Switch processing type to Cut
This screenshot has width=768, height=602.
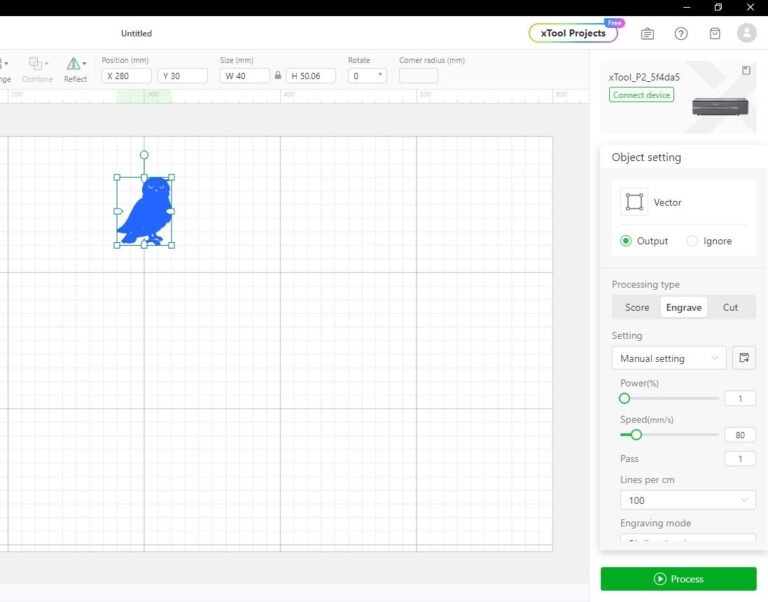pyautogui.click(x=730, y=307)
